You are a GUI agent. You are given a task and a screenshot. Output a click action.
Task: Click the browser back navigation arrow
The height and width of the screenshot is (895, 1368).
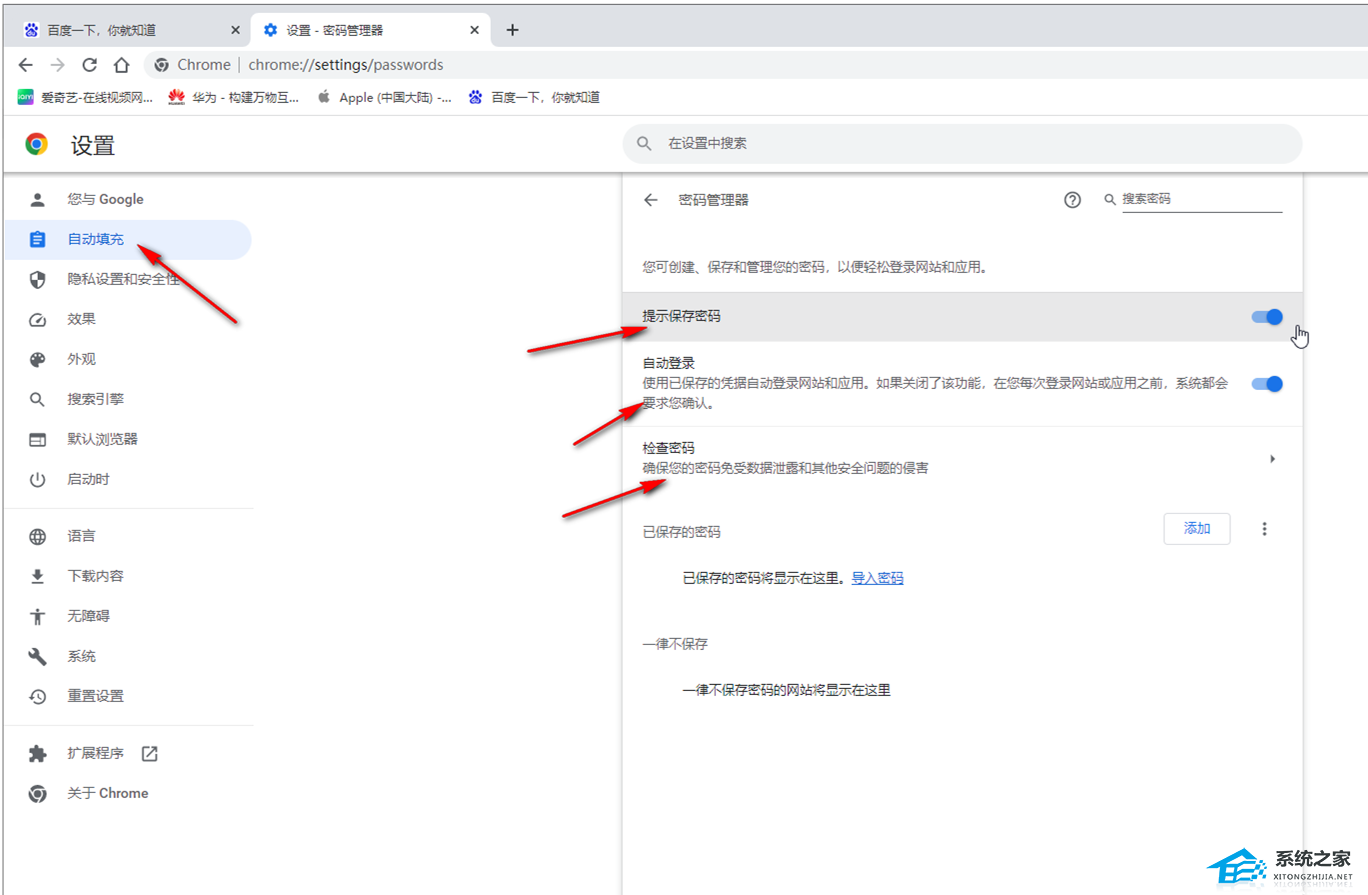26,65
